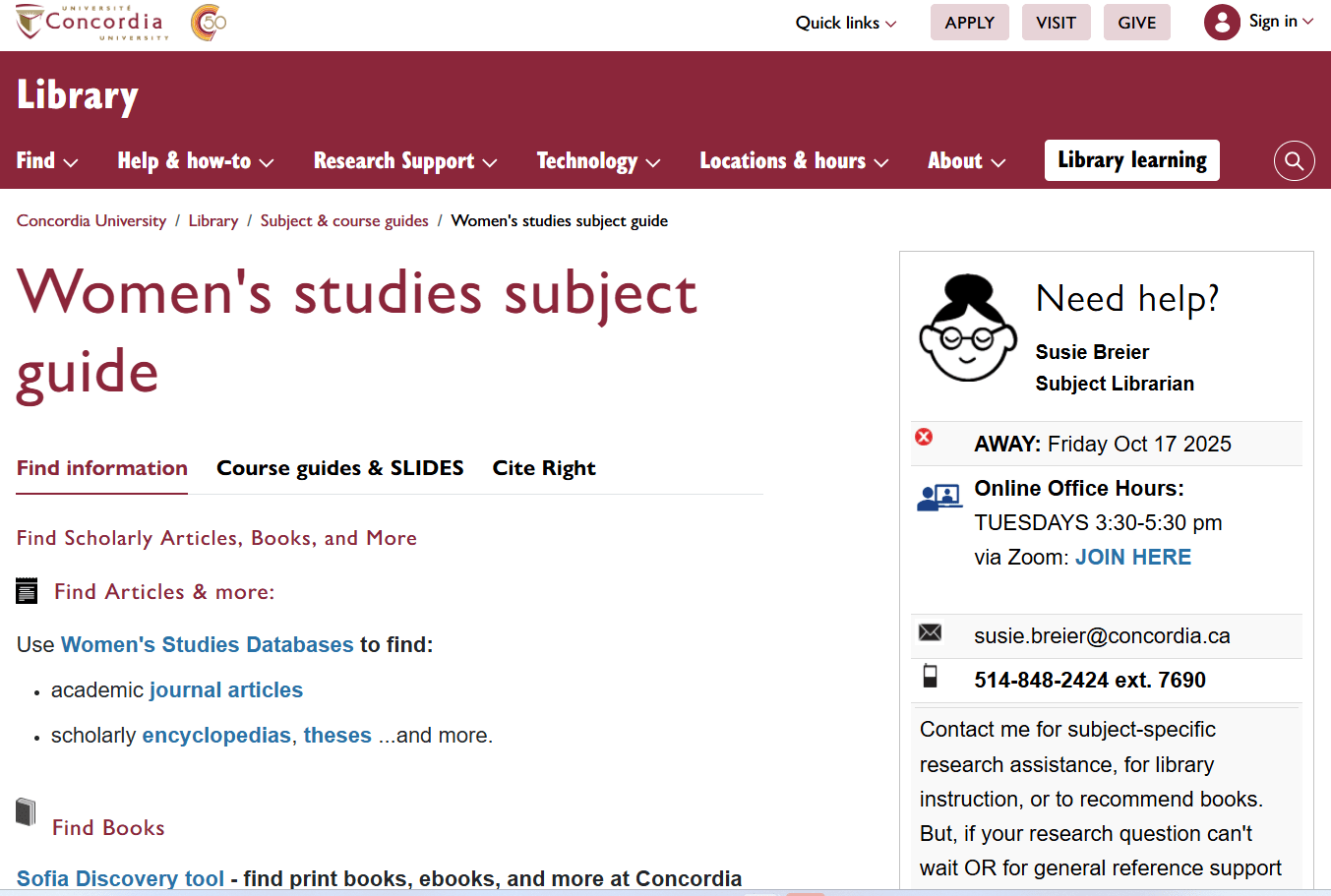Click the APPLY button
Screen dimensions: 1331x896
click(969, 22)
